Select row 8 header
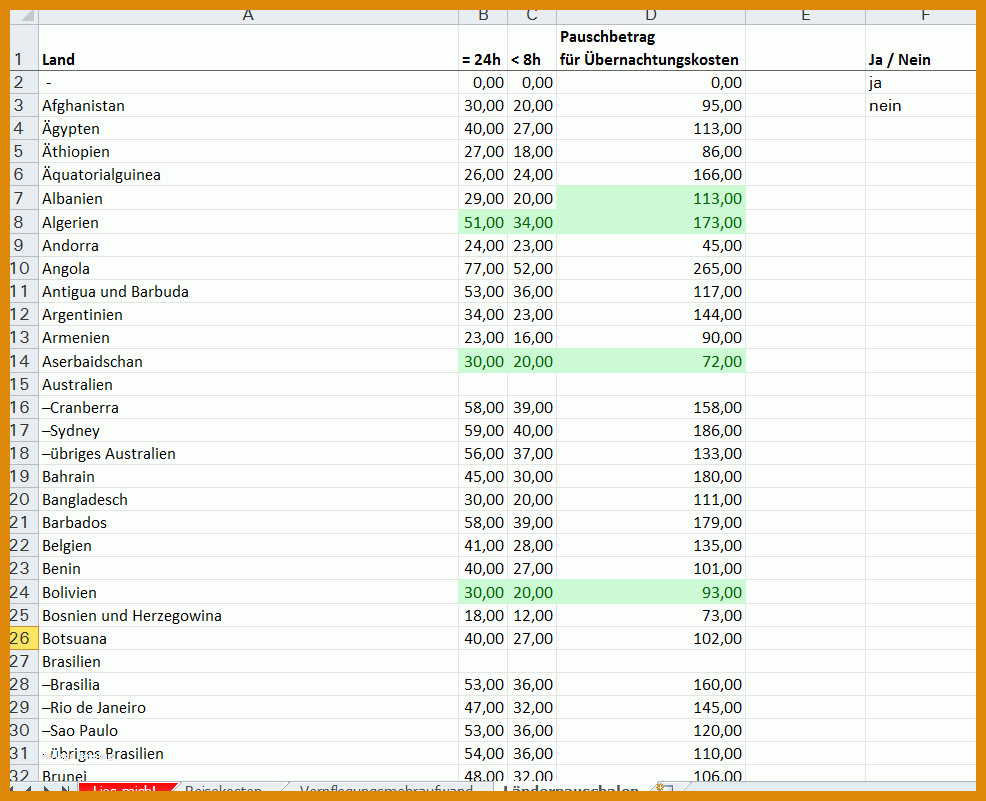Image resolution: width=986 pixels, height=801 pixels. 24,222
